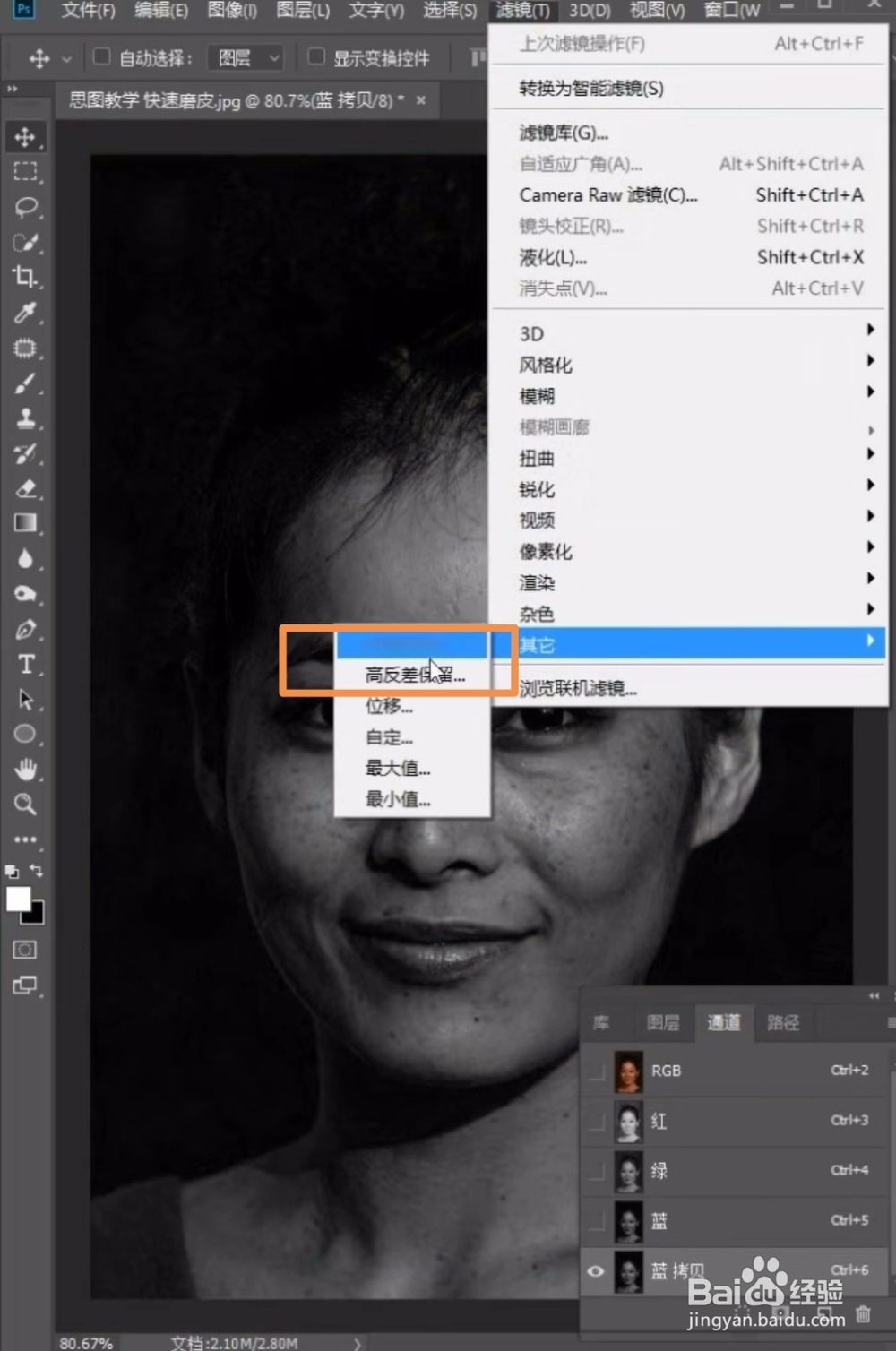Toggle visibility of the RGB channel
Screen dimensions: 896x1351
tap(595, 1071)
